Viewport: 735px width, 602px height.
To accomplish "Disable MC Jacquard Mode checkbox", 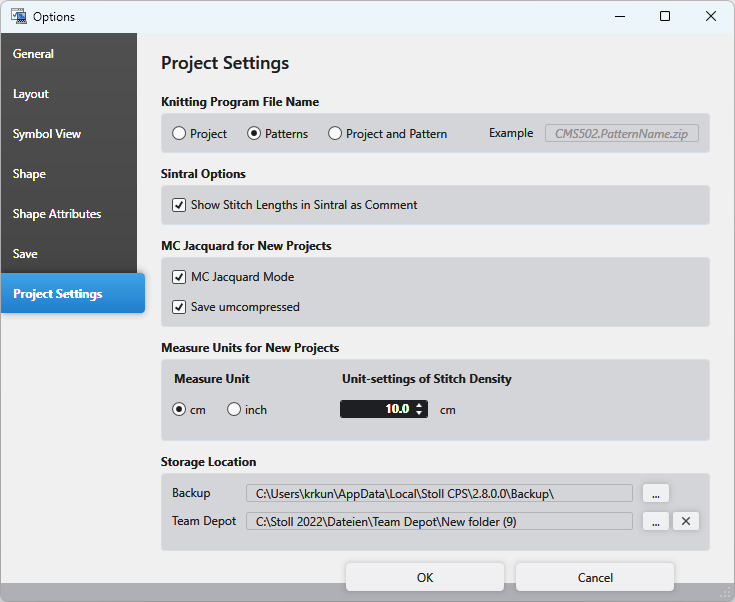I will coord(179,277).
